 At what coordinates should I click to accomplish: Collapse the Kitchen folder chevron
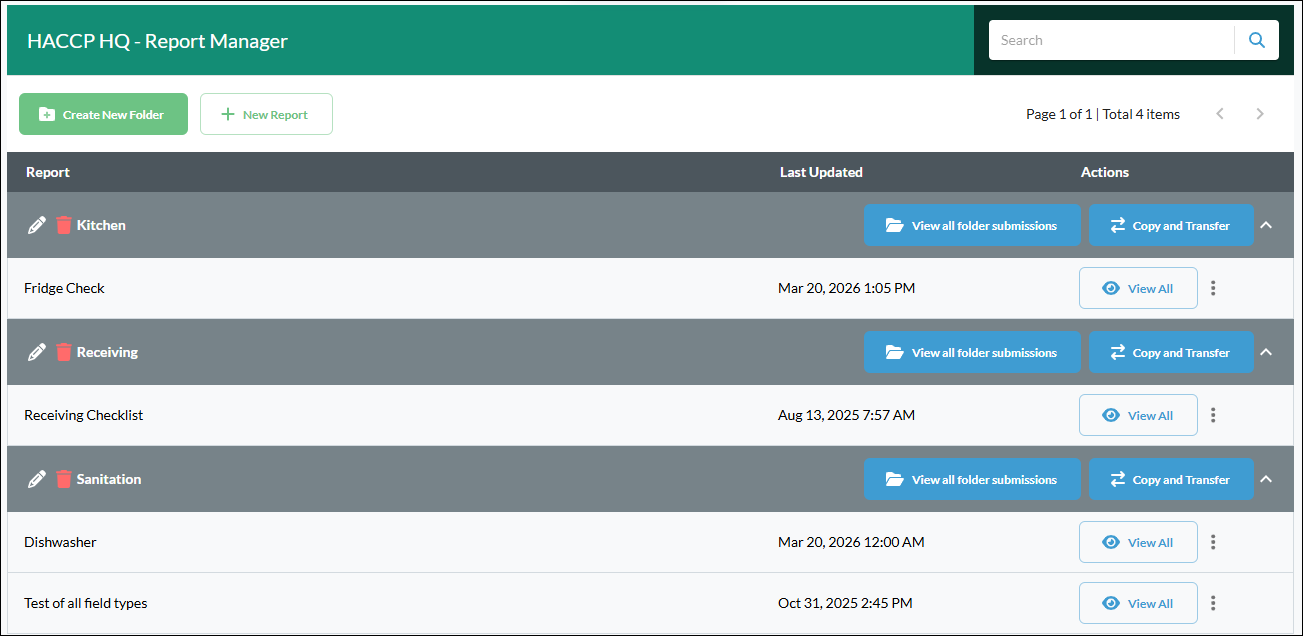click(1266, 225)
